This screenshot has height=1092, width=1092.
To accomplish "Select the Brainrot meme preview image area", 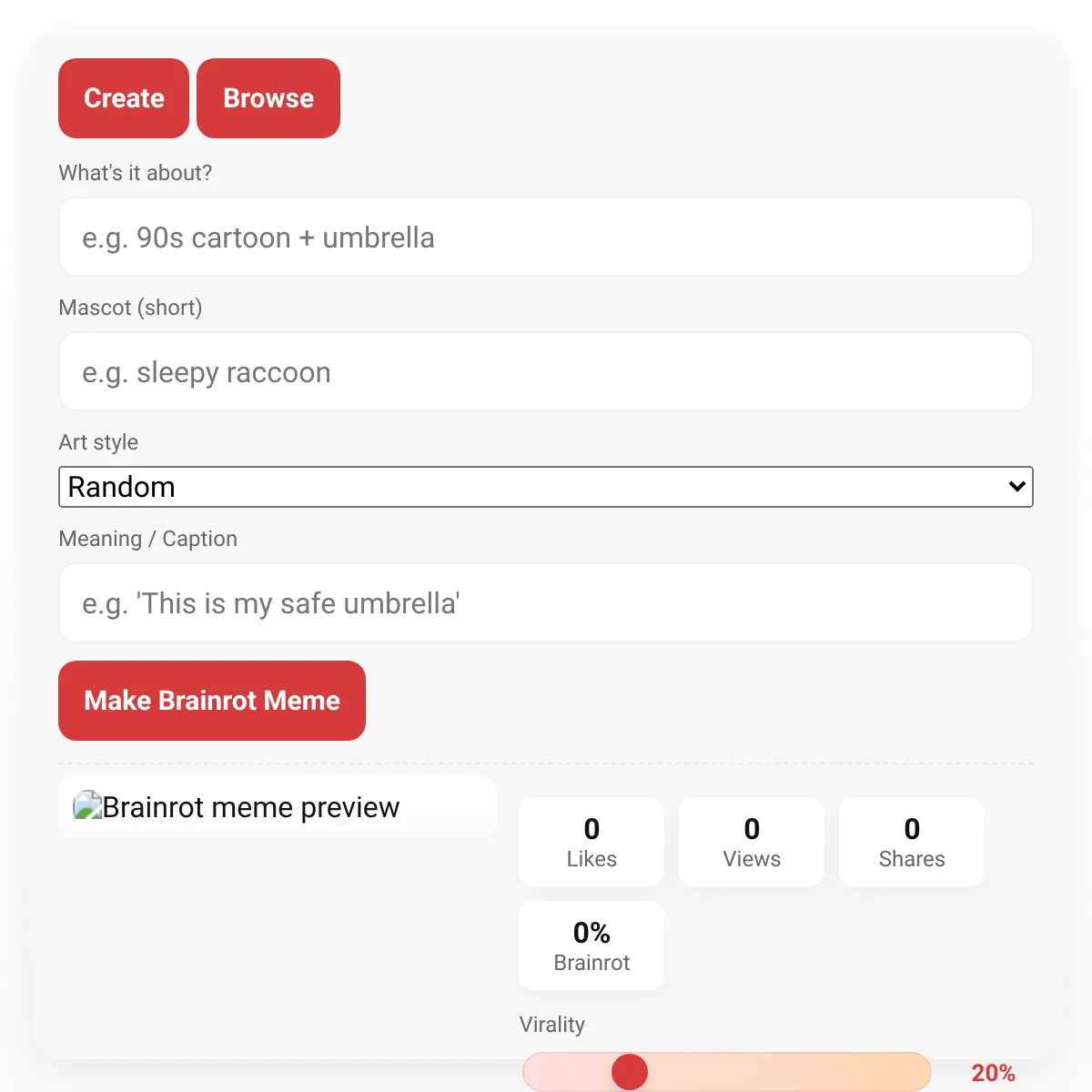I will (x=278, y=806).
